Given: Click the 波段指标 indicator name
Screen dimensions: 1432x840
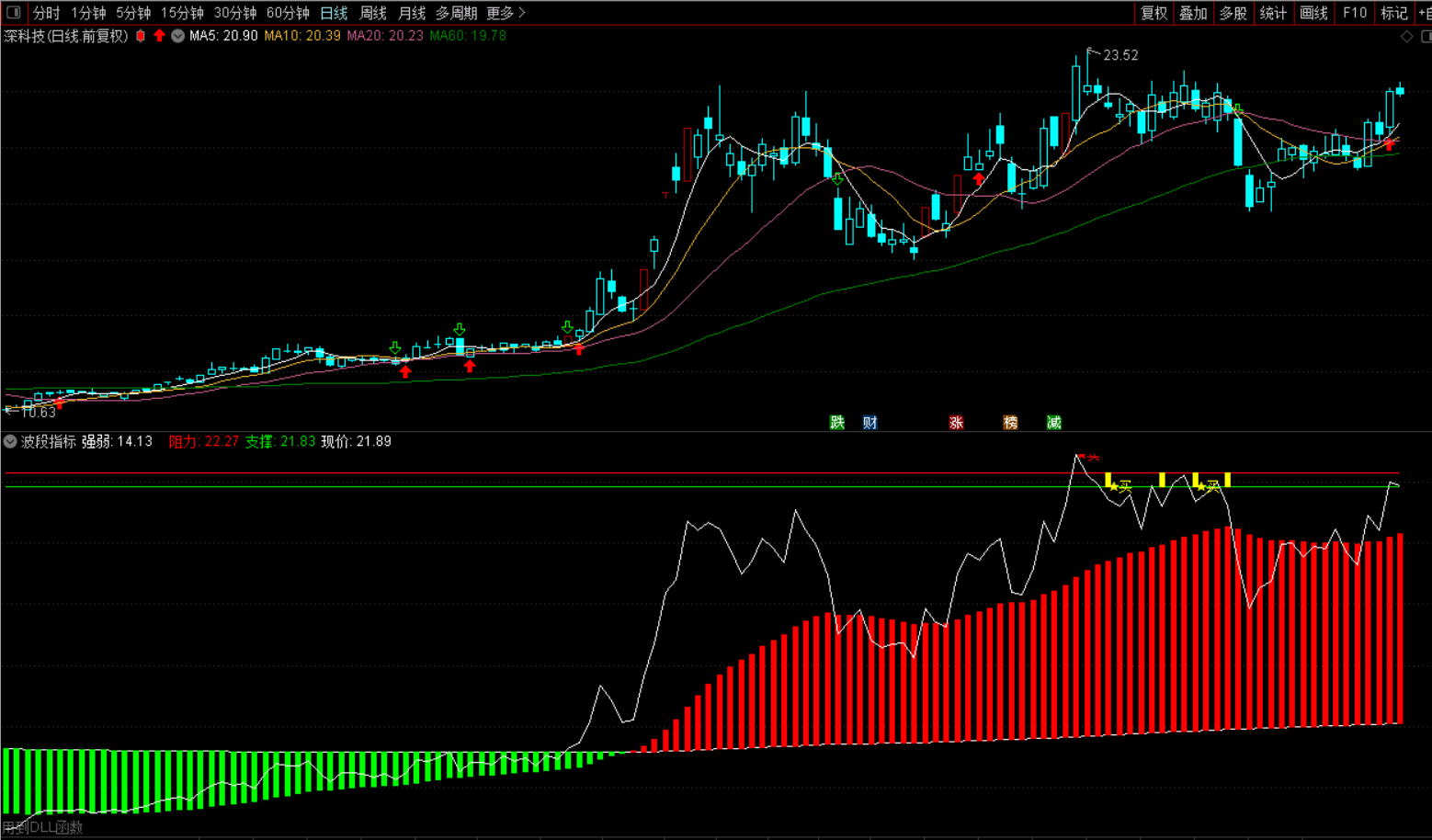Looking at the screenshot, I should [x=49, y=442].
